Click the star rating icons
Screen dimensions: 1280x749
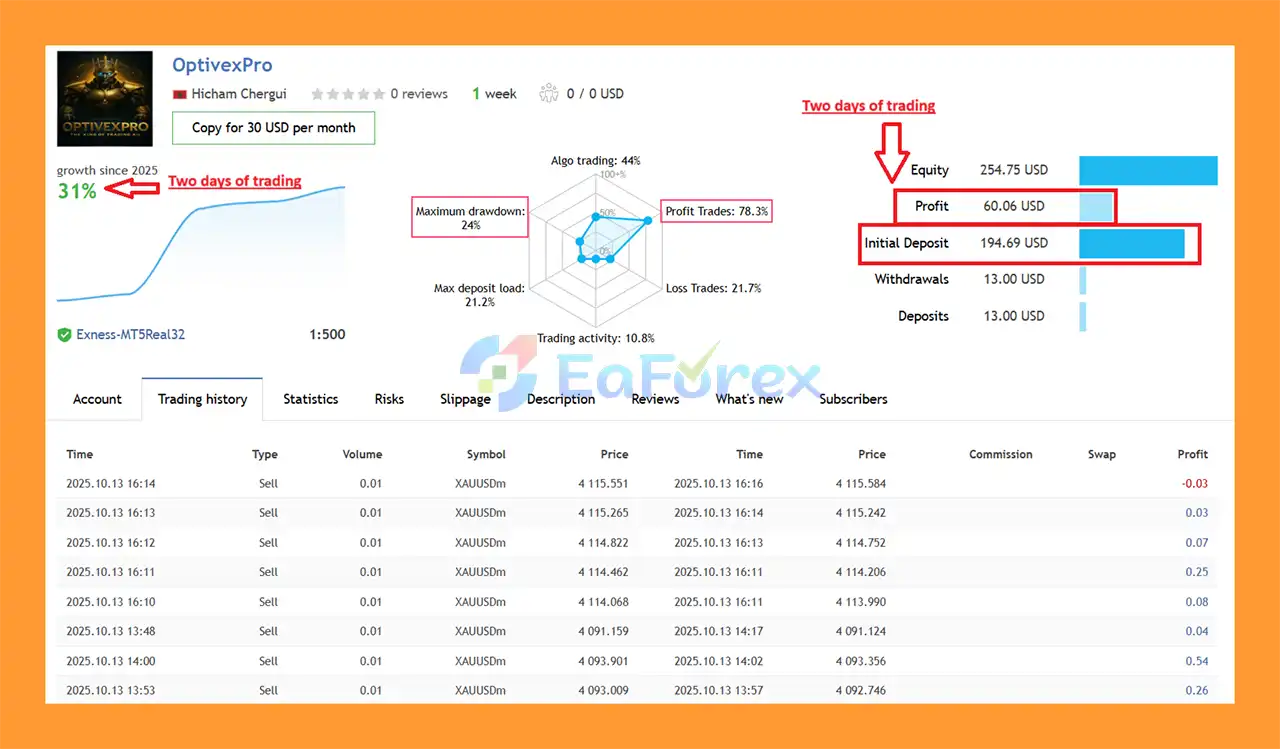pyautogui.click(x=347, y=94)
